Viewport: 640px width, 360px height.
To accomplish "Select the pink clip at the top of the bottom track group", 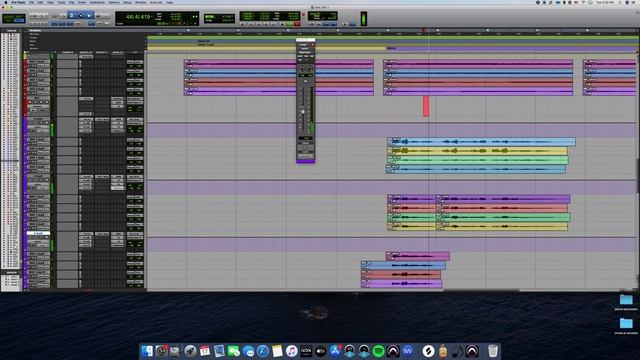I will (x=418, y=256).
